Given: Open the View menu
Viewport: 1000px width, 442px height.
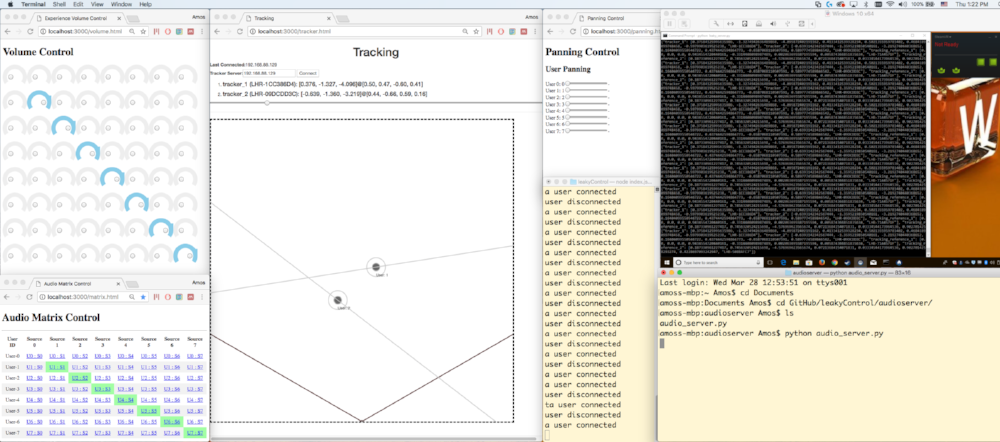Looking at the screenshot, I should coord(98,4).
